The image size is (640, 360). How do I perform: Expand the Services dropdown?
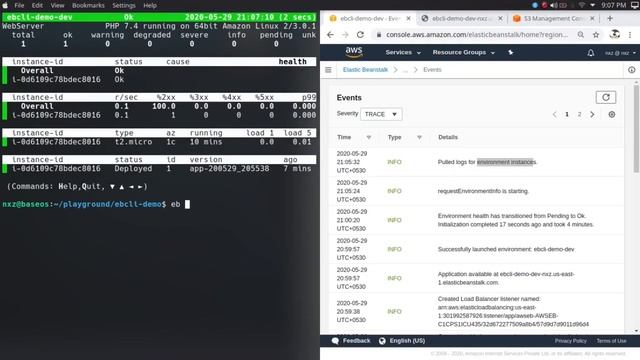(x=403, y=52)
